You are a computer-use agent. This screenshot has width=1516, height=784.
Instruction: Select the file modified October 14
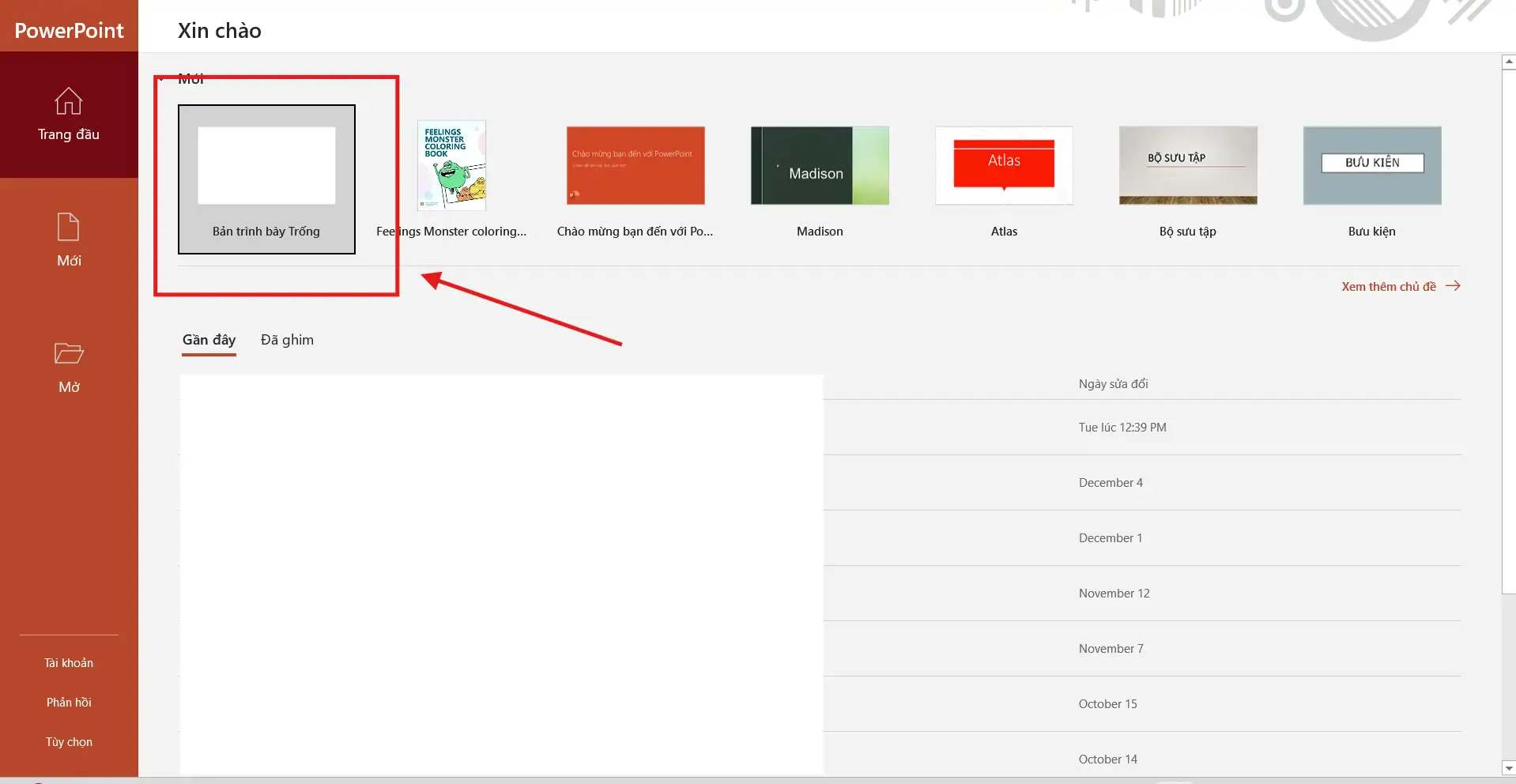820,755
